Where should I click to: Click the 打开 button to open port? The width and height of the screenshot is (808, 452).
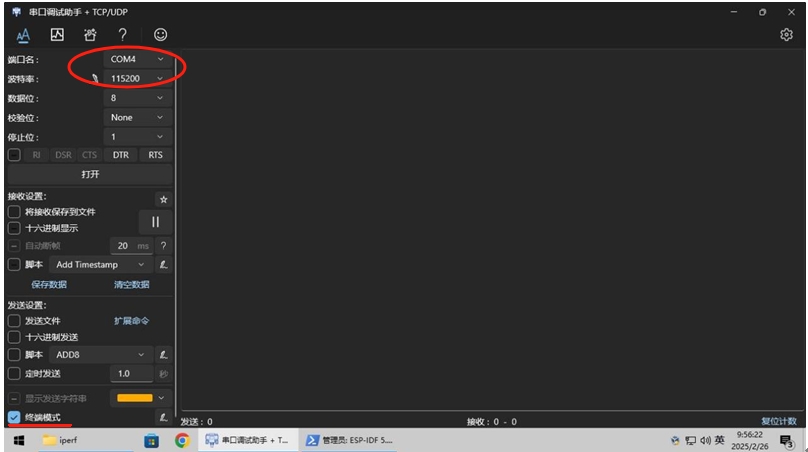point(90,174)
